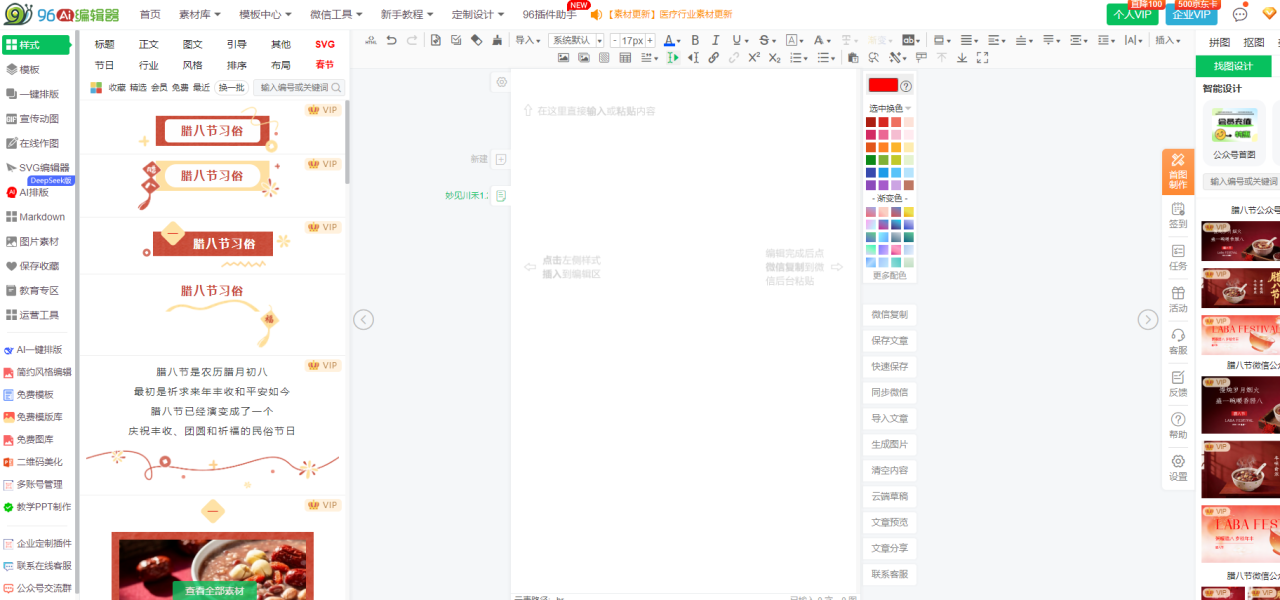Open the 模板 item in left sidebar
The image size is (1280, 600).
click(x=29, y=70)
